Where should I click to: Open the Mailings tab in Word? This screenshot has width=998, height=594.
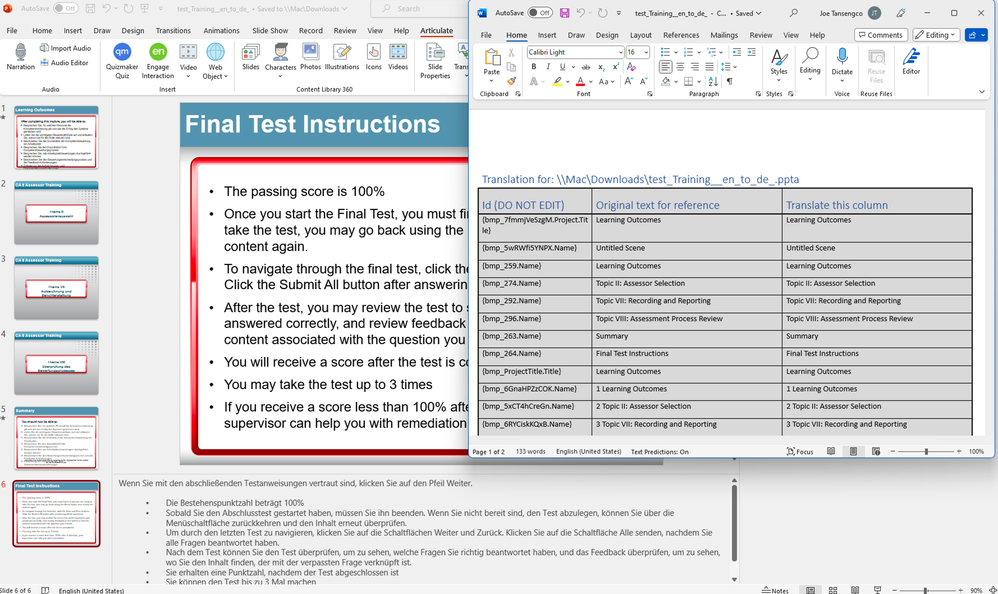[x=724, y=35]
